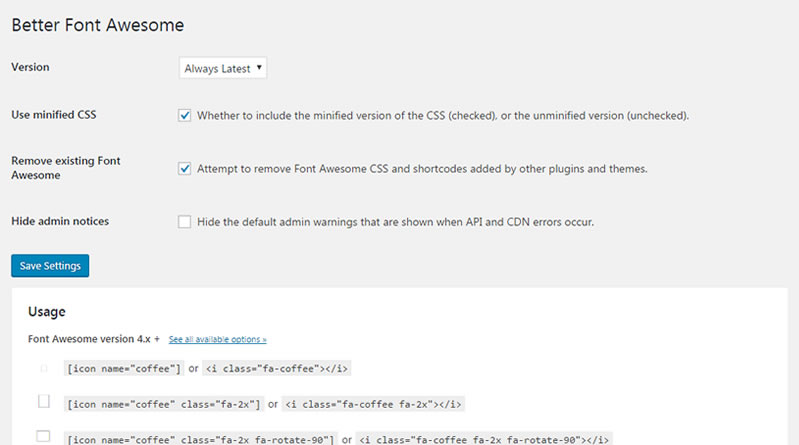Click the Usage section heading
799x445 pixels.
pos(46,311)
